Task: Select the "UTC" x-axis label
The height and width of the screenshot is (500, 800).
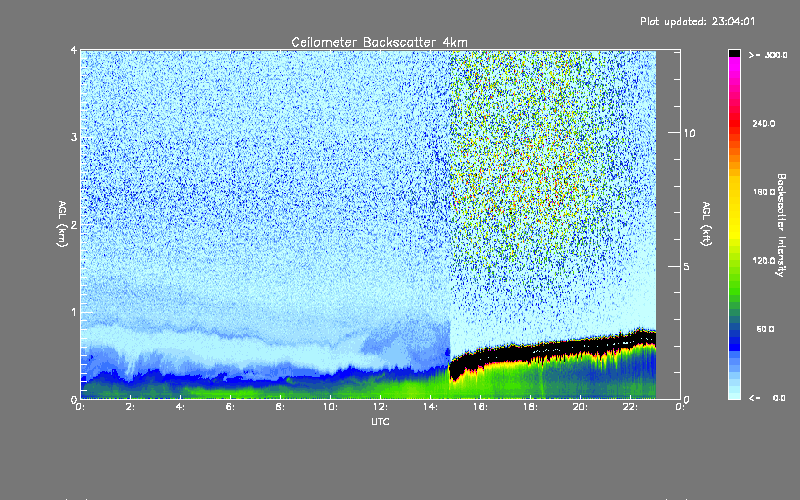Action: (x=380, y=421)
